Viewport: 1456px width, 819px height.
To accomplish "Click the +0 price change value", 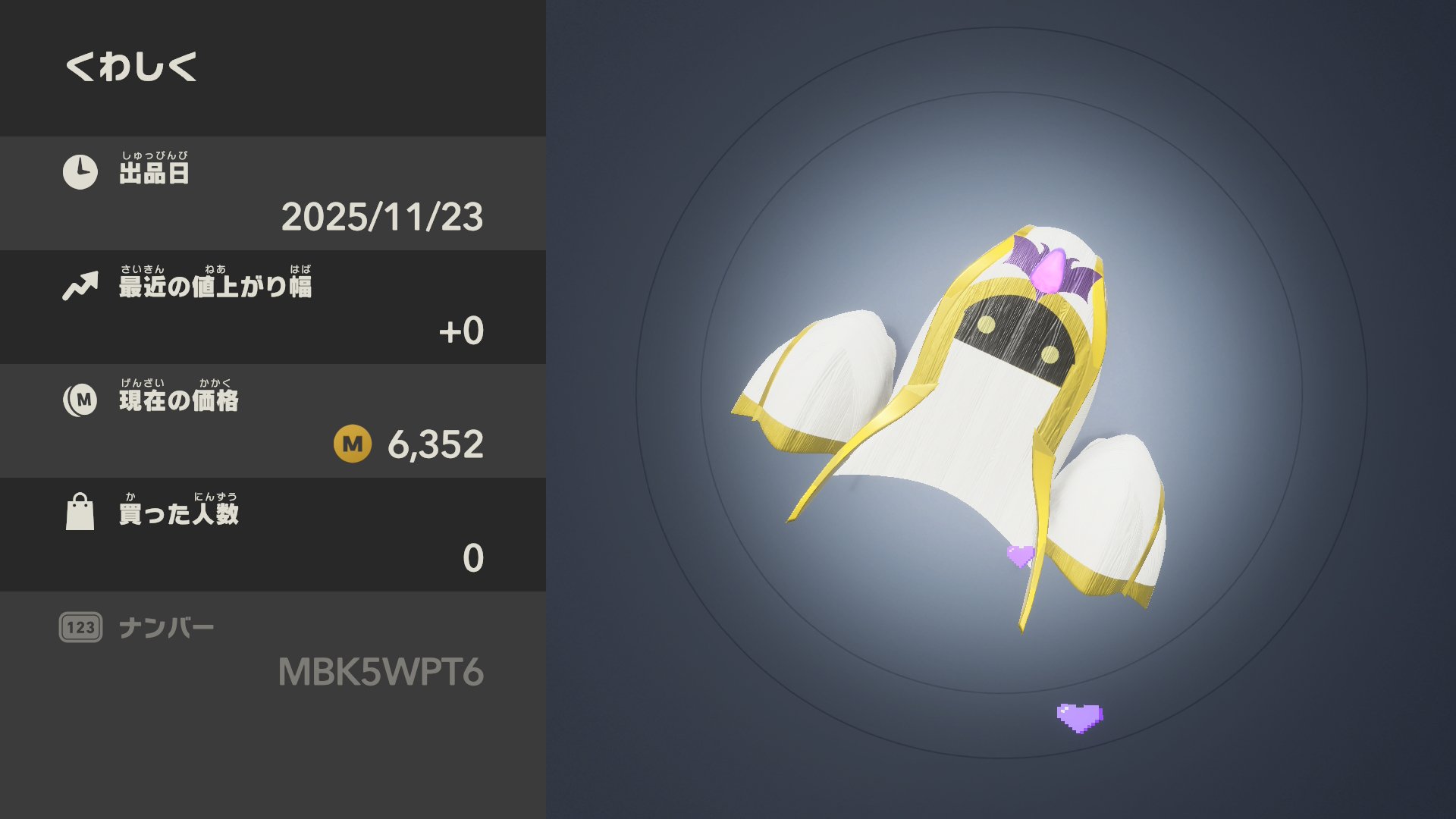I will coord(461,331).
